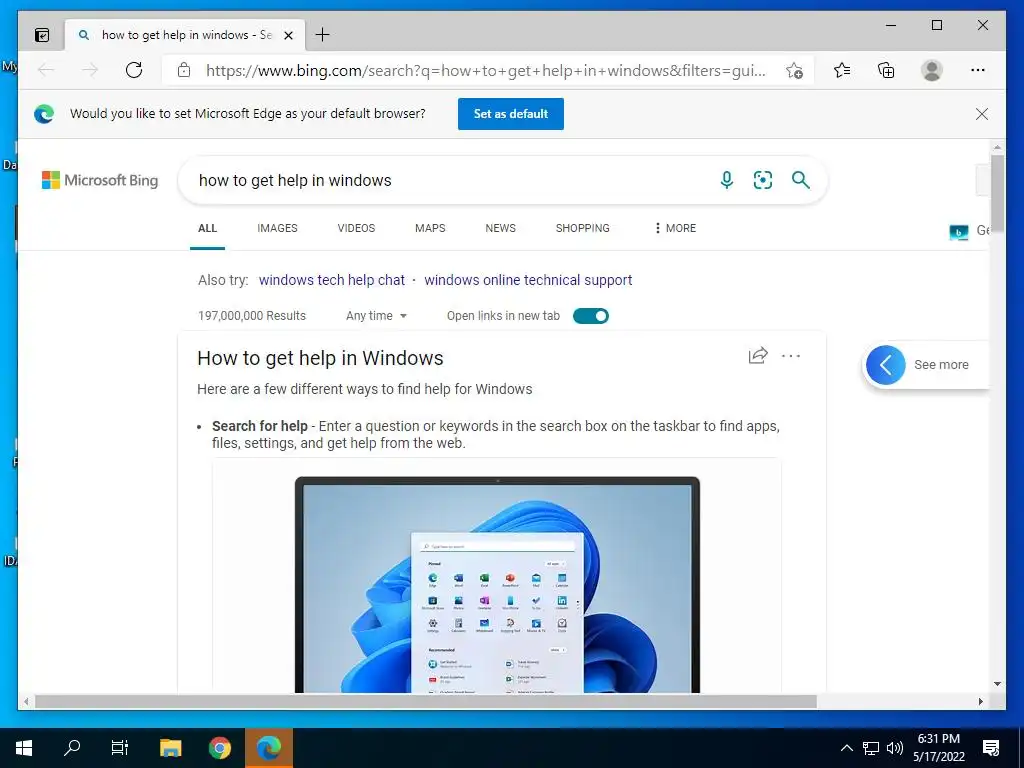
Task: Open the notification center icon
Action: point(991,748)
